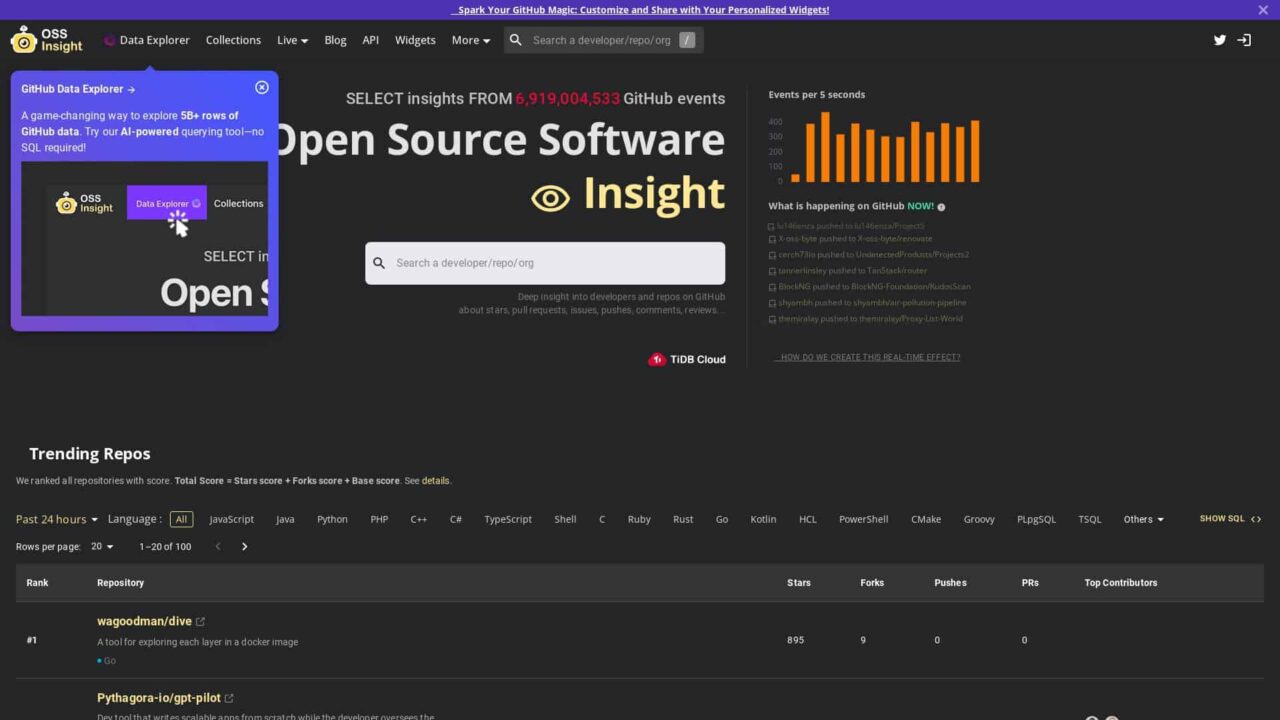Dismiss the top announcement banner
Screen dimensions: 1280x720
[x=1263, y=10]
